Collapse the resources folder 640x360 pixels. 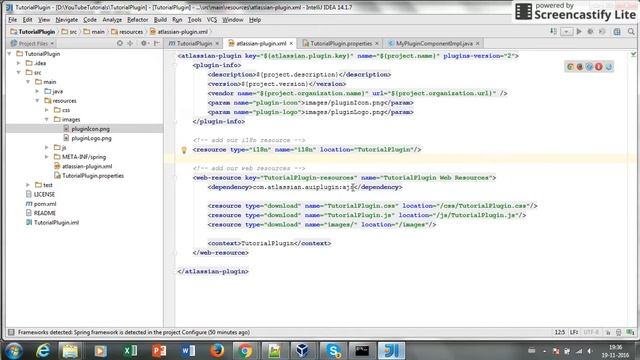[x=38, y=101]
